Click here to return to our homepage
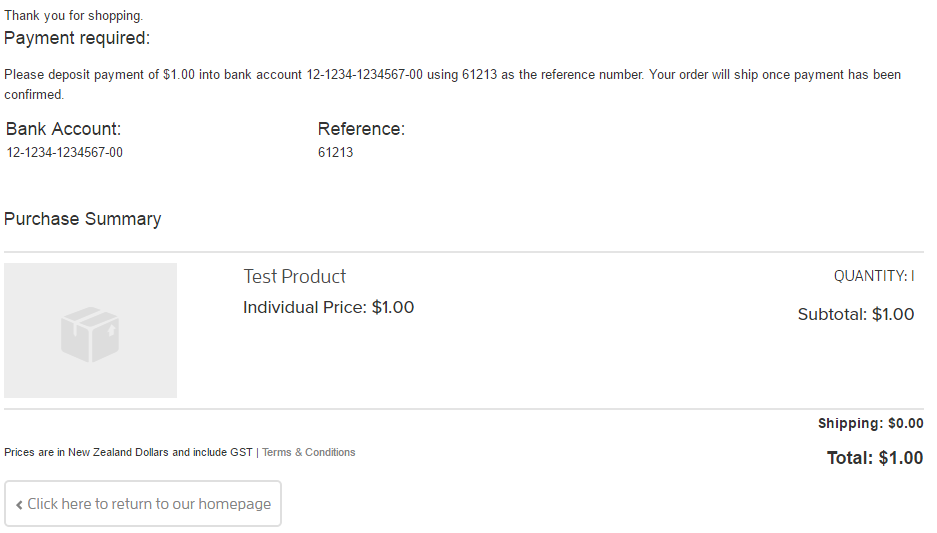Viewport: 937px width, 533px height. (x=143, y=504)
